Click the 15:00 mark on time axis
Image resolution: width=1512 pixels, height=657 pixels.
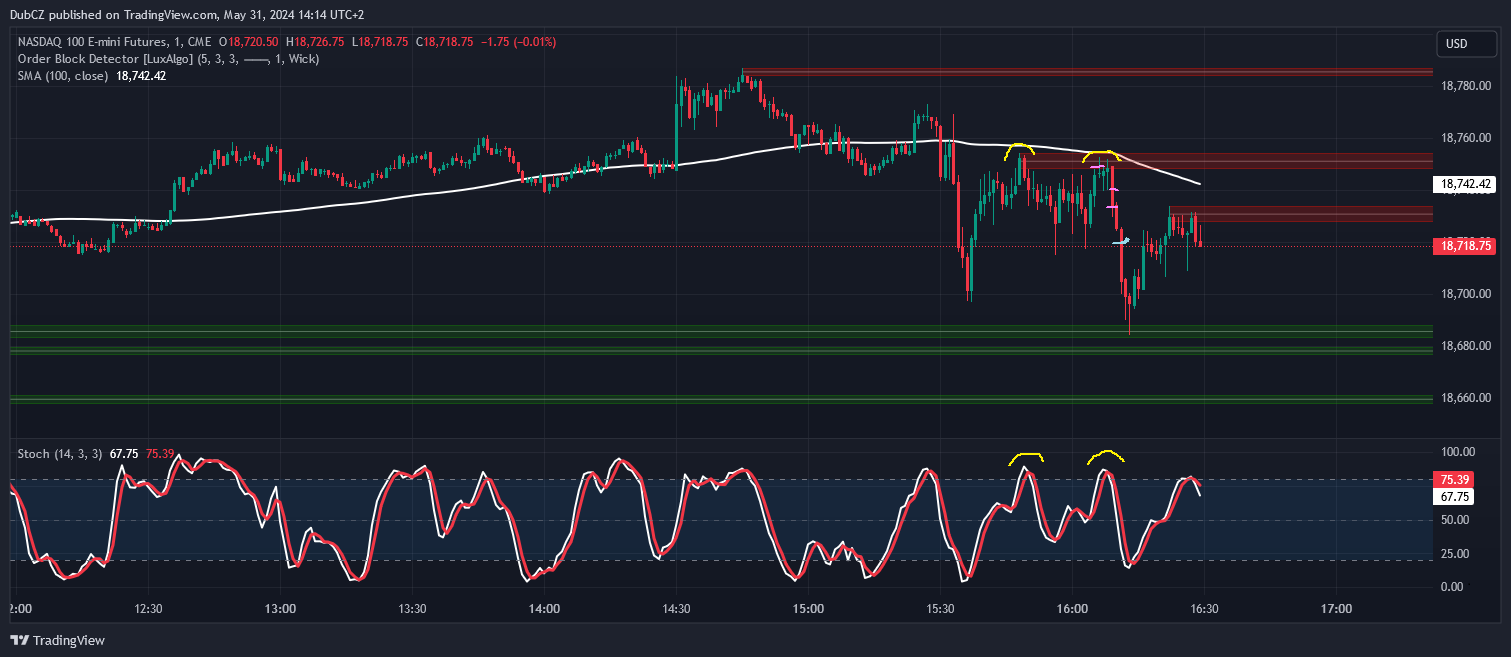pos(808,609)
